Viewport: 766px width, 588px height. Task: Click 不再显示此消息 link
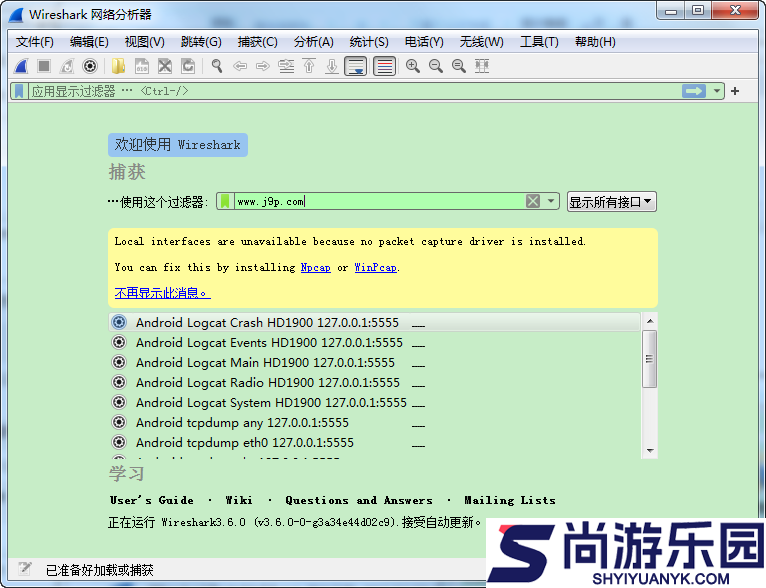click(162, 293)
